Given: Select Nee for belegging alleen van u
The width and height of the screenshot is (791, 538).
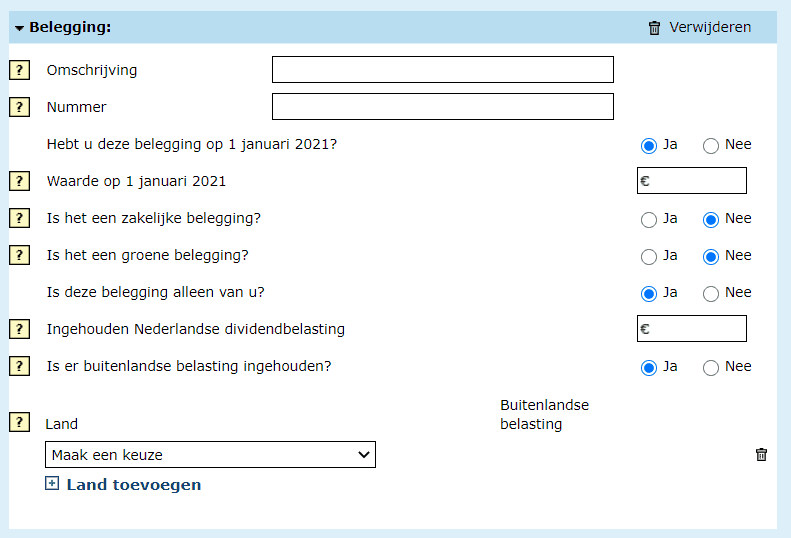Looking at the screenshot, I should [711, 293].
